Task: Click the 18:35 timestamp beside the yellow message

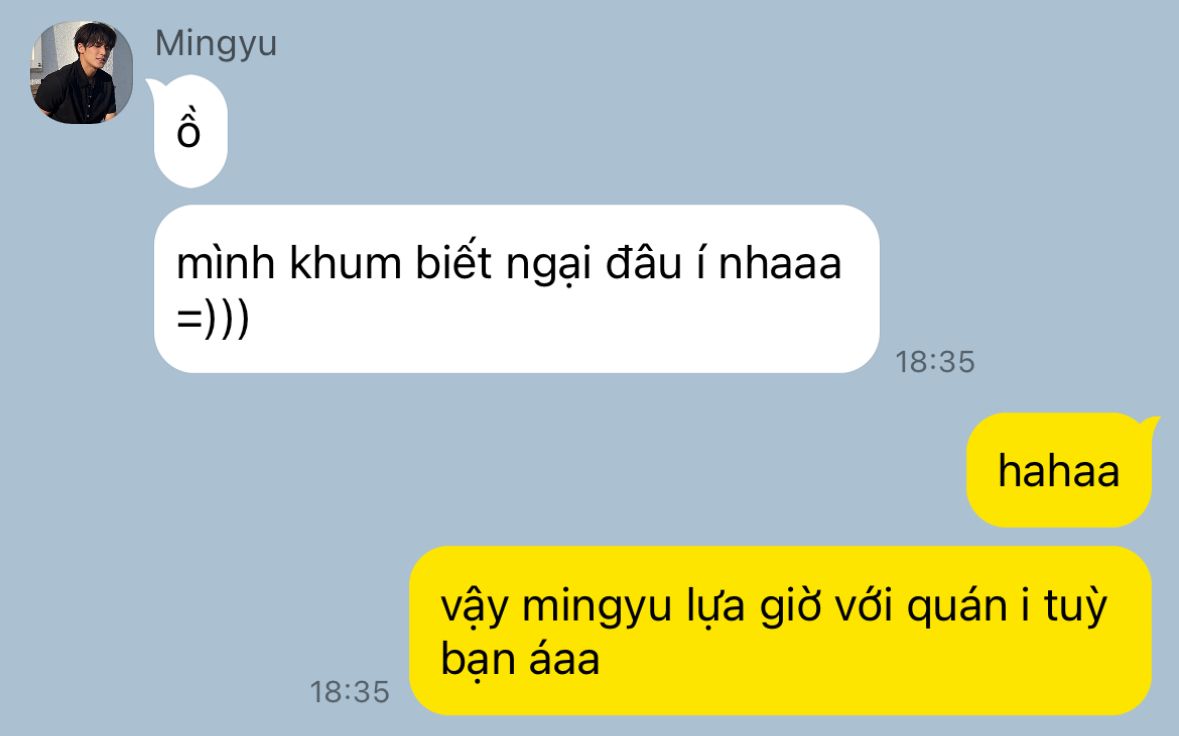Action: [x=350, y=692]
